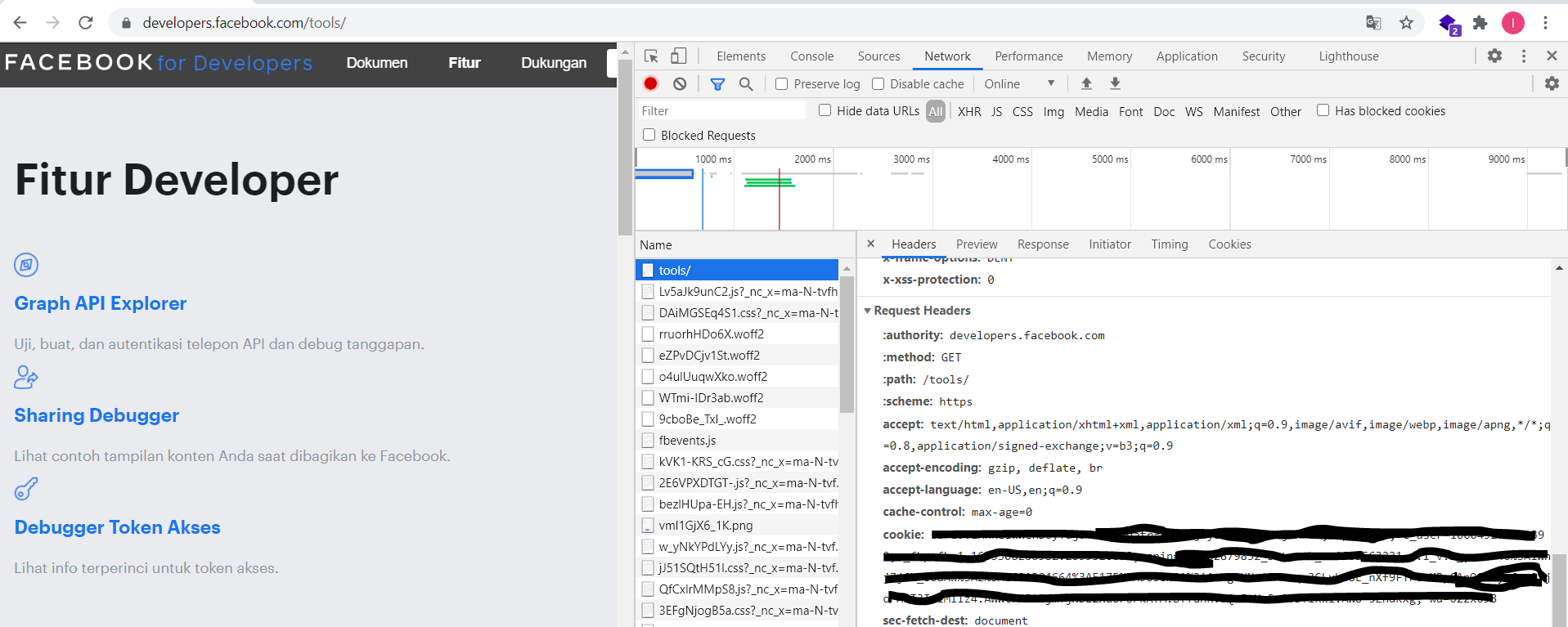Open the Timing tab of the request
This screenshot has width=1568, height=627.
click(x=1169, y=244)
